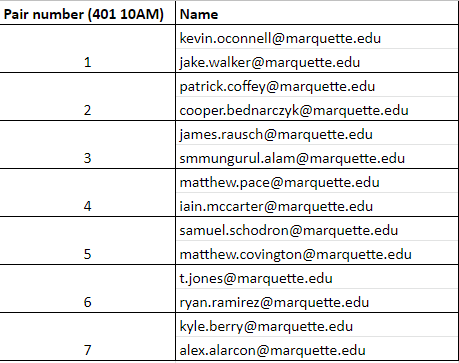
Task: Click the kevin.oconnell@marquette.edu cell
Action: (x=317, y=37)
